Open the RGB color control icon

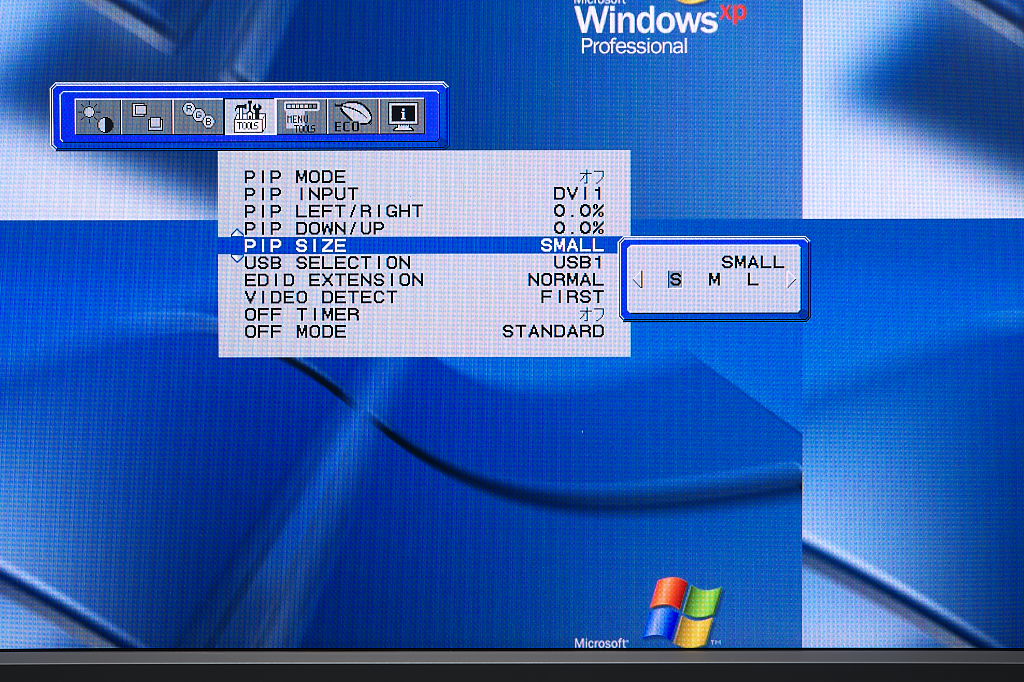[x=198, y=117]
